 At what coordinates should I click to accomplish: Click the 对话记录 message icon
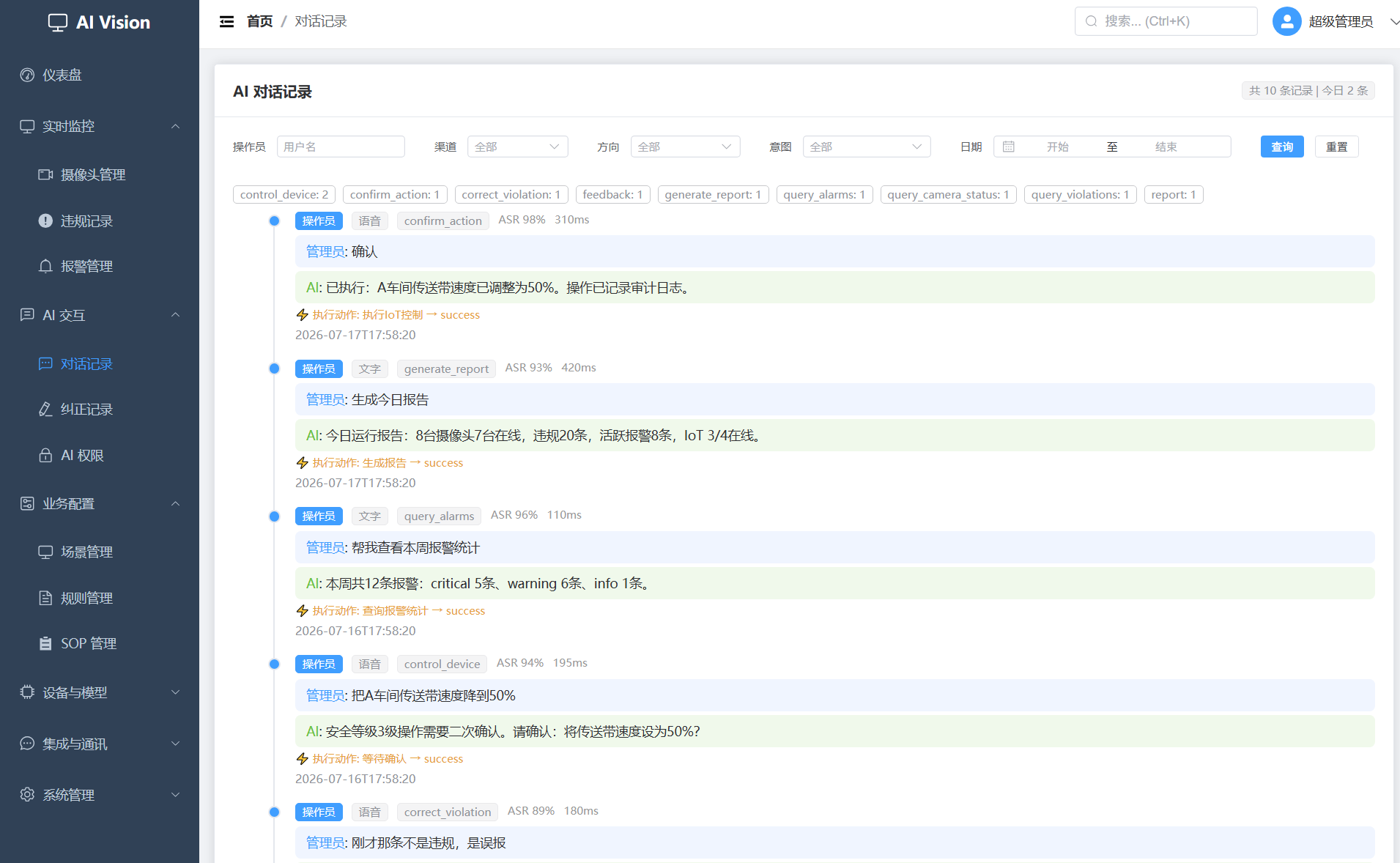coord(45,363)
